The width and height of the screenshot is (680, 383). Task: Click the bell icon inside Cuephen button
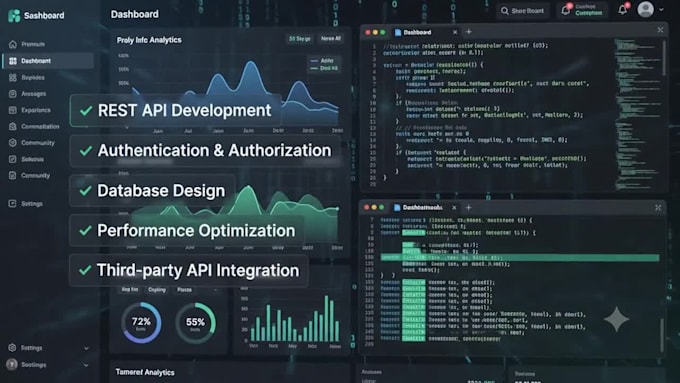(566, 10)
